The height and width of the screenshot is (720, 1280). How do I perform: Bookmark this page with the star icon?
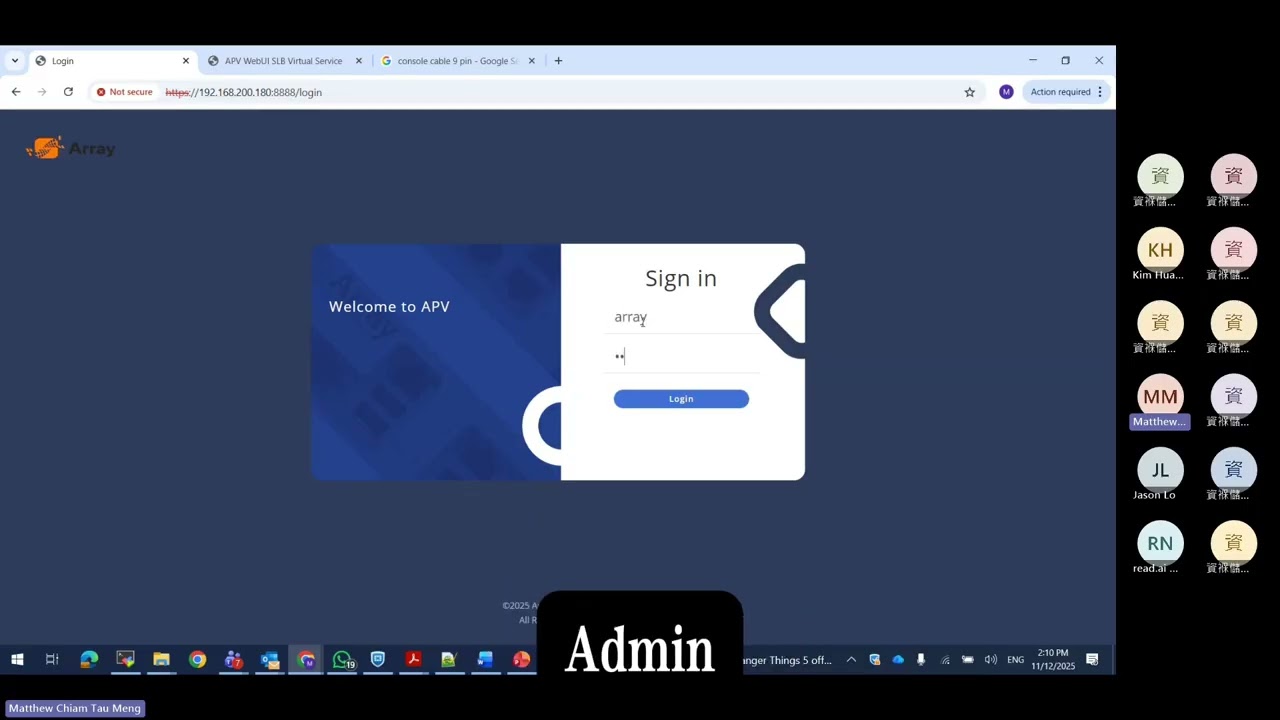[x=969, y=92]
